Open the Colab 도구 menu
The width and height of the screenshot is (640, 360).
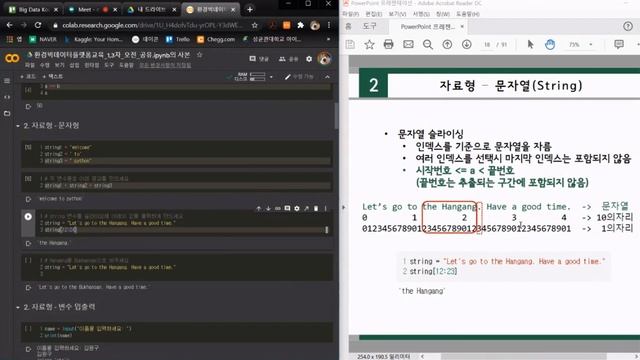click(109, 65)
